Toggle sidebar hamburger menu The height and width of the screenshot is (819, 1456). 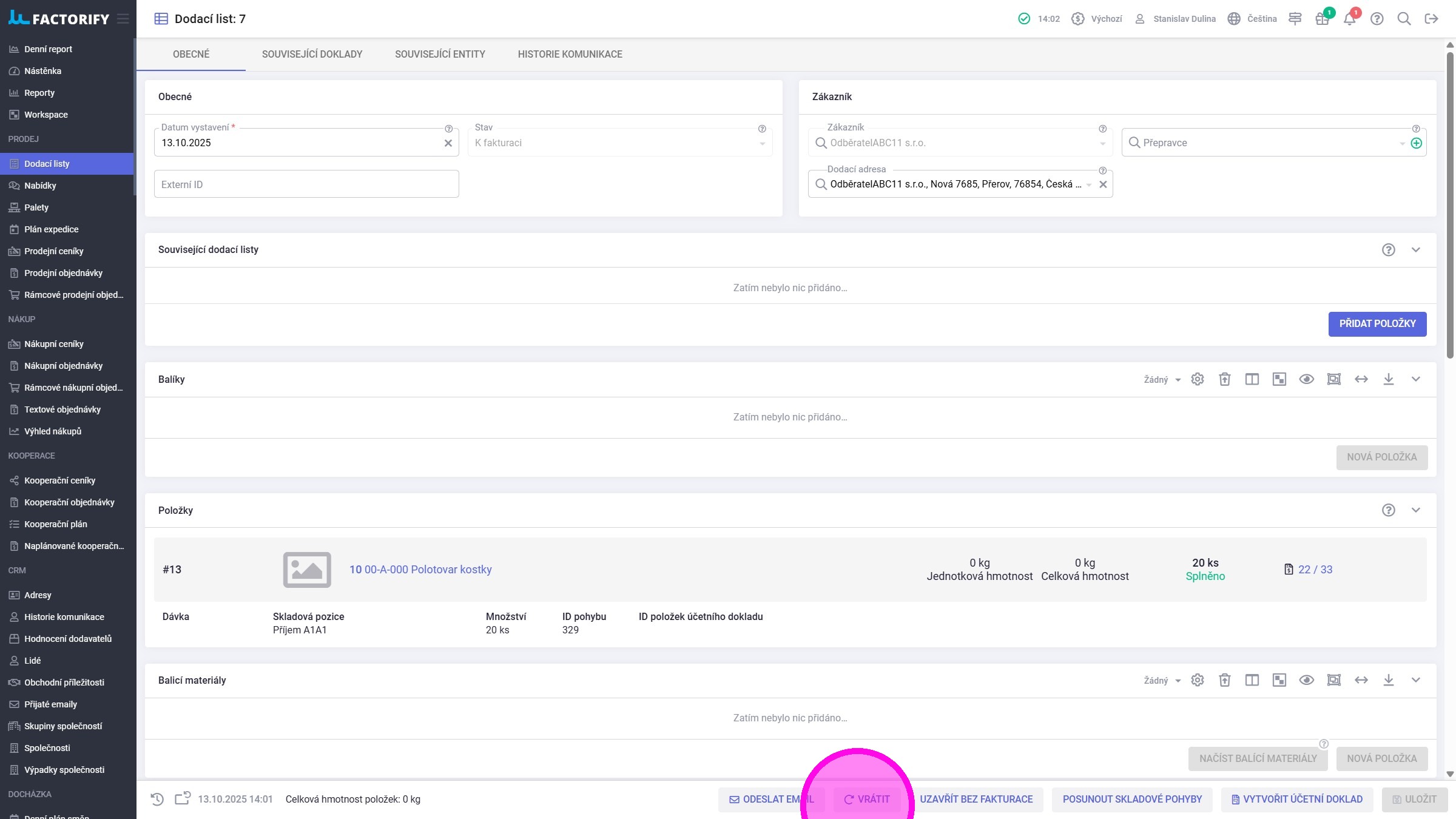tap(123, 19)
